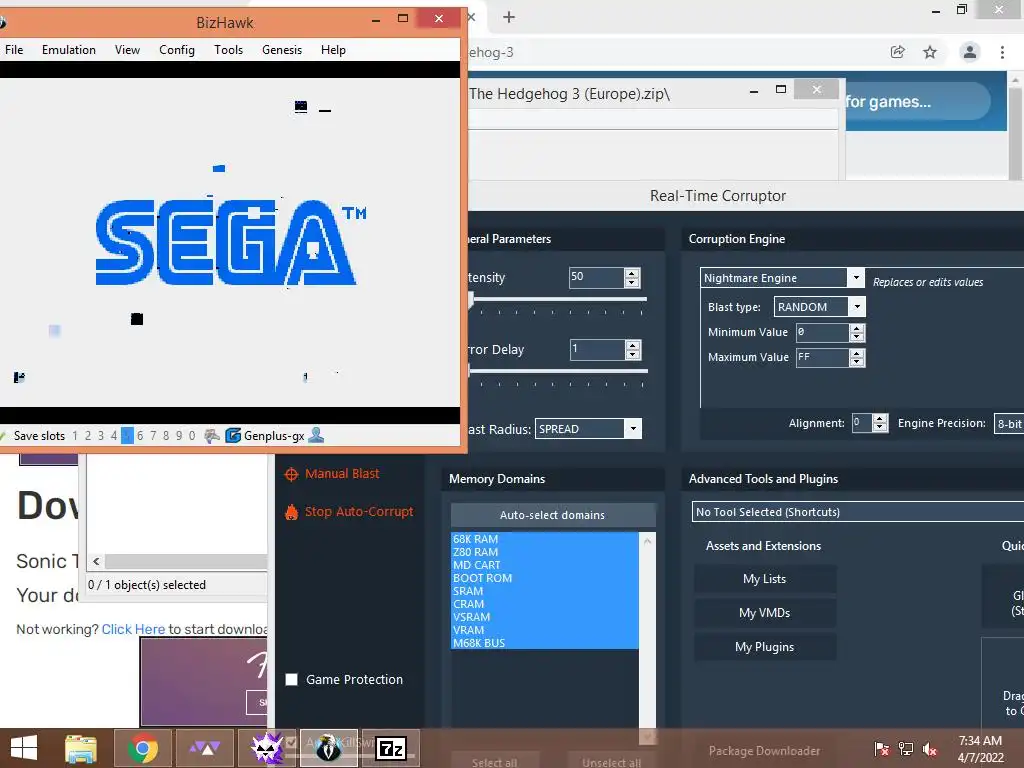
Task: Open My VMDs
Action: pyautogui.click(x=765, y=613)
